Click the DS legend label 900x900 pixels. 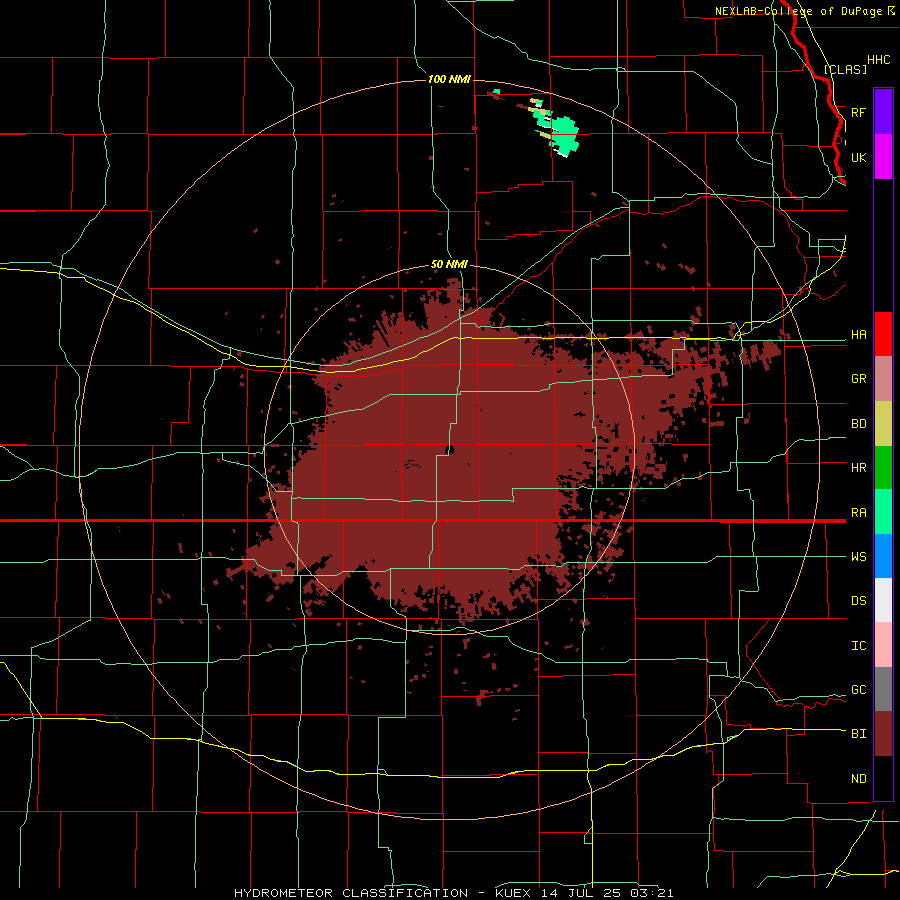[858, 601]
